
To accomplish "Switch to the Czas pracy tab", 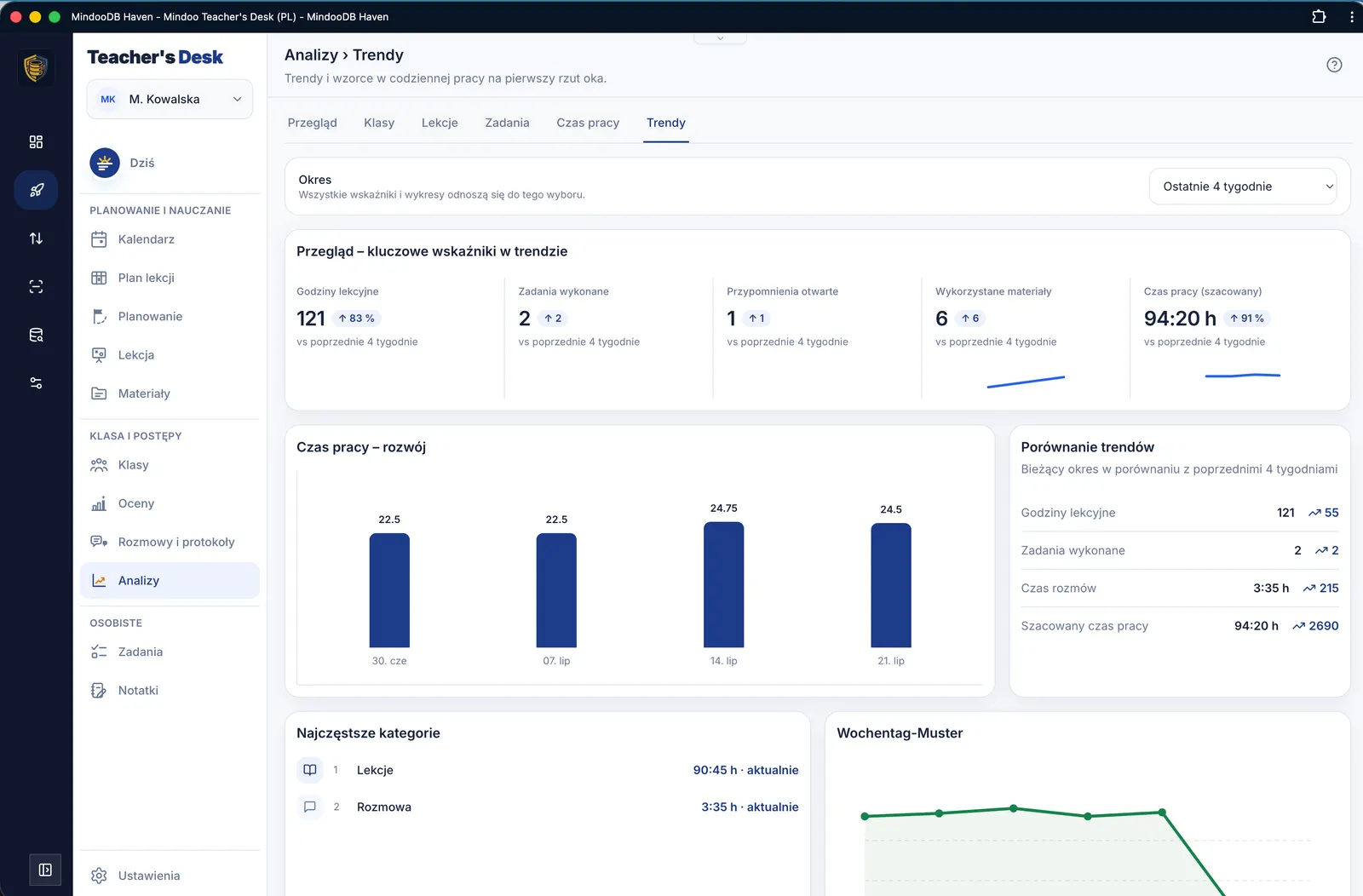I will point(588,123).
